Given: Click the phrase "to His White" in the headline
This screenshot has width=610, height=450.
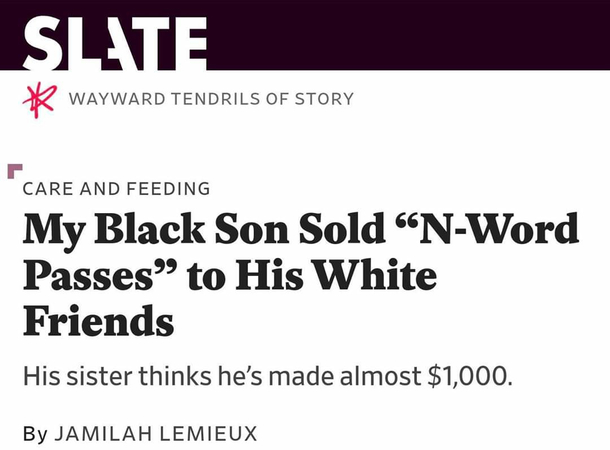Looking at the screenshot, I should point(312,275).
